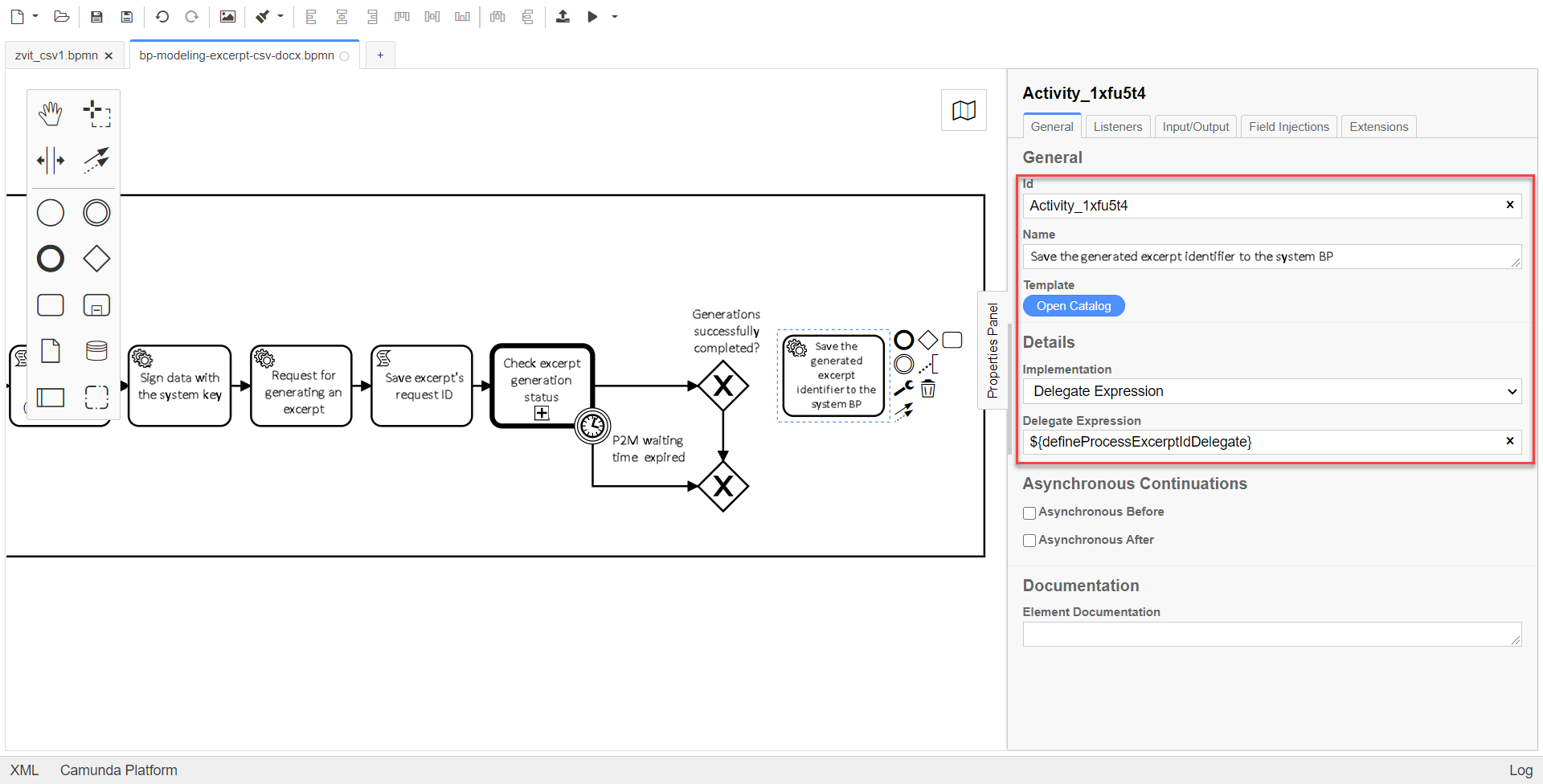Start a process instance with play icon
Screen dimensions: 1543x784
592,16
